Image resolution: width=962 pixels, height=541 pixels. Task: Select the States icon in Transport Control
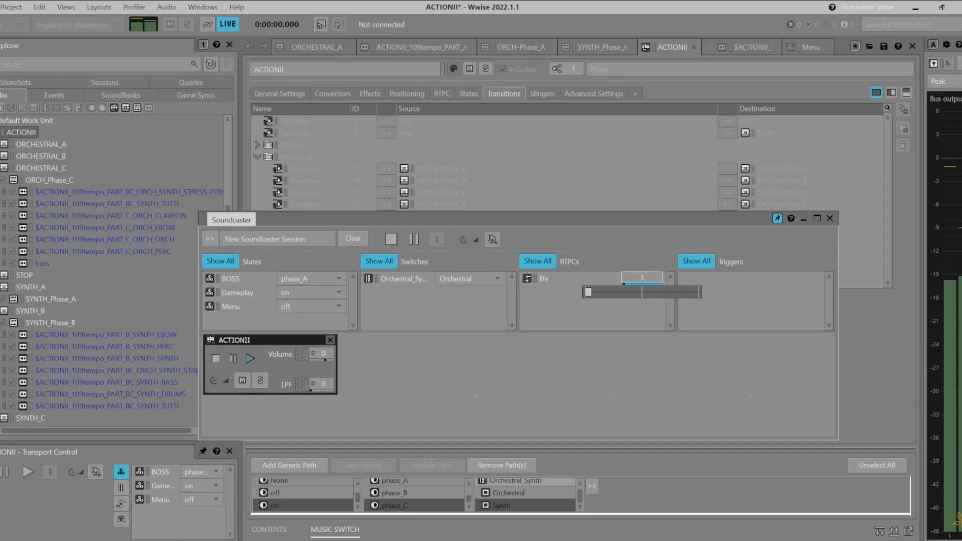[121, 472]
